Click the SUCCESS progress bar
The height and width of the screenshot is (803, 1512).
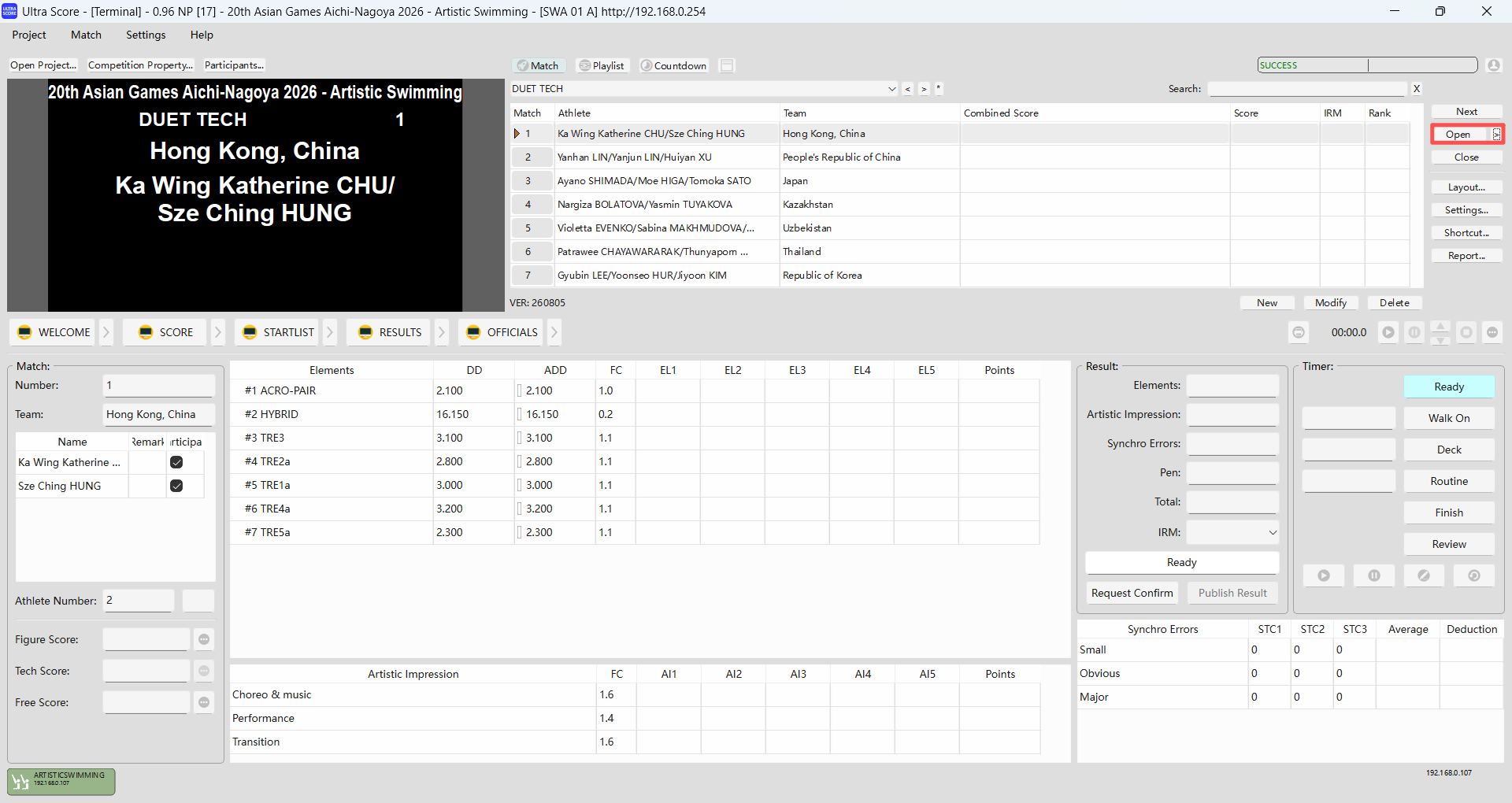(x=1367, y=65)
